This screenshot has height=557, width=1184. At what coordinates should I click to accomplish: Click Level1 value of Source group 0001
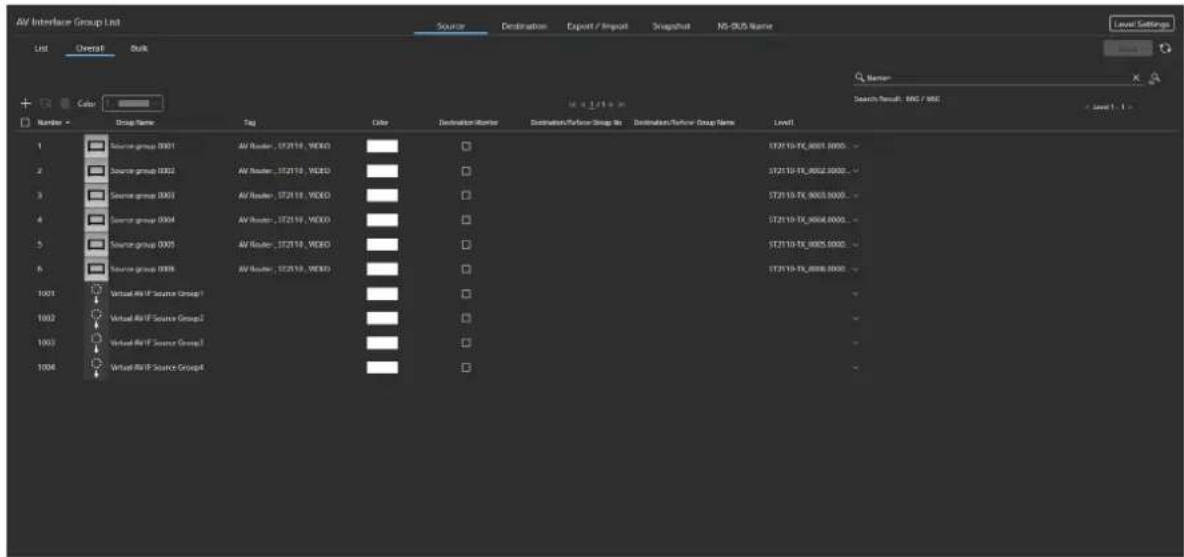click(809, 146)
